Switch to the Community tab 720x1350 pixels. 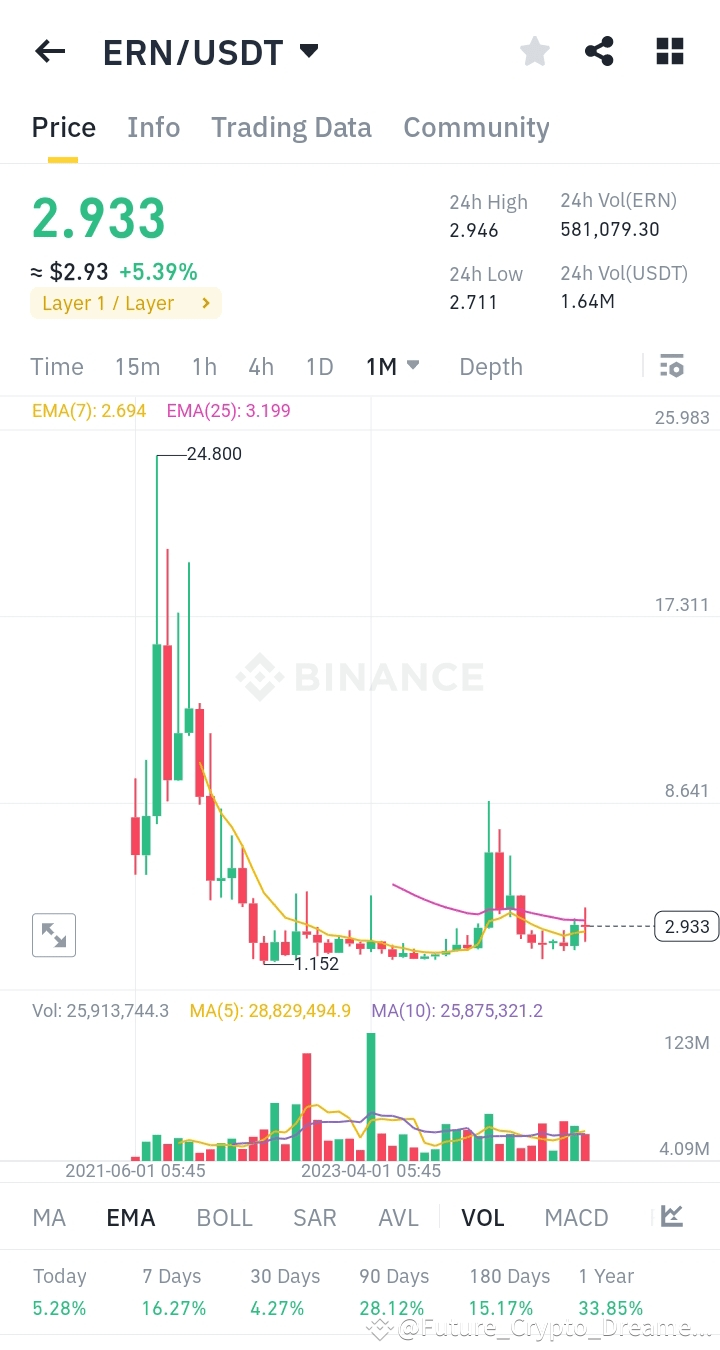point(476,128)
